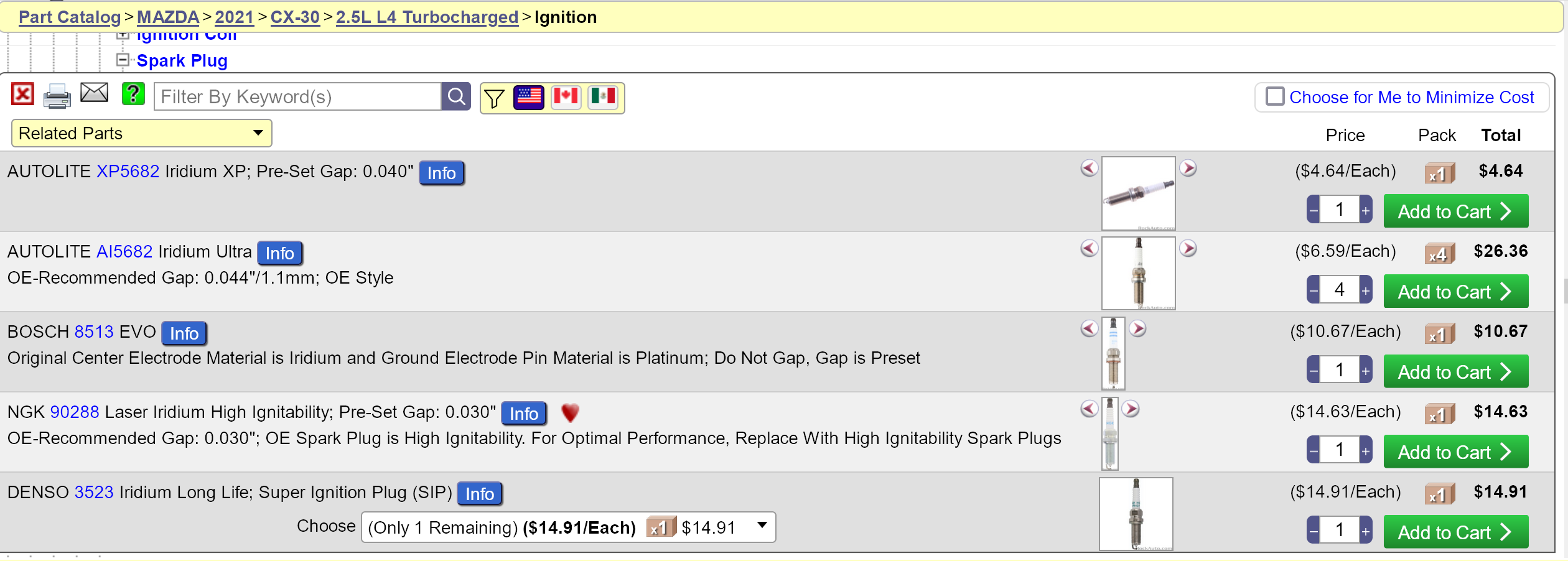The image size is (1568, 561).
Task: Click the funnel filter icon
Action: [x=495, y=98]
